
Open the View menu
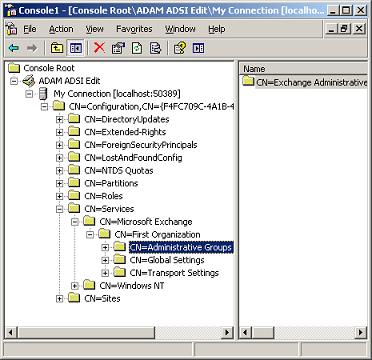[x=95, y=29]
